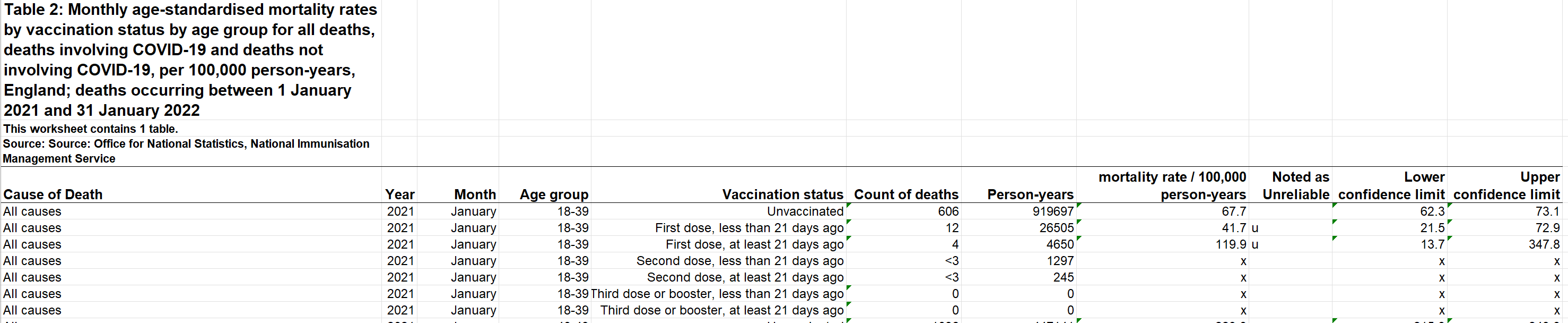This screenshot has width=1568, height=323.
Task: Select the Table 2 title cell
Action: 190,59
